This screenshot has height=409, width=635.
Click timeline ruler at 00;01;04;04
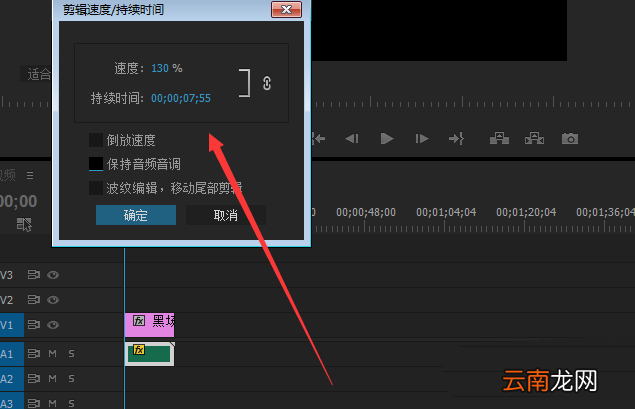[x=446, y=212]
